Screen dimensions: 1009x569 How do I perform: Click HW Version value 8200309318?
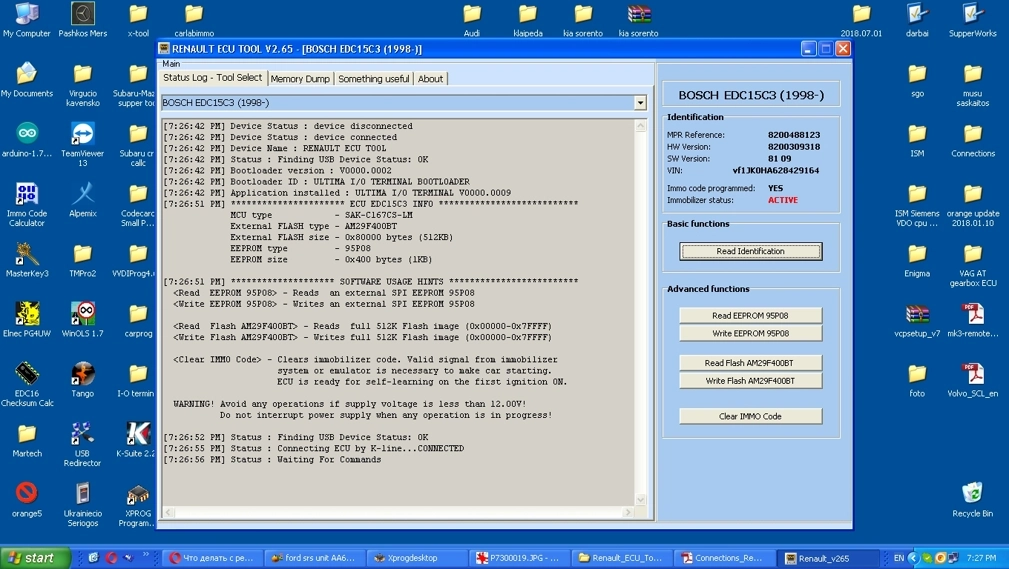pos(793,147)
